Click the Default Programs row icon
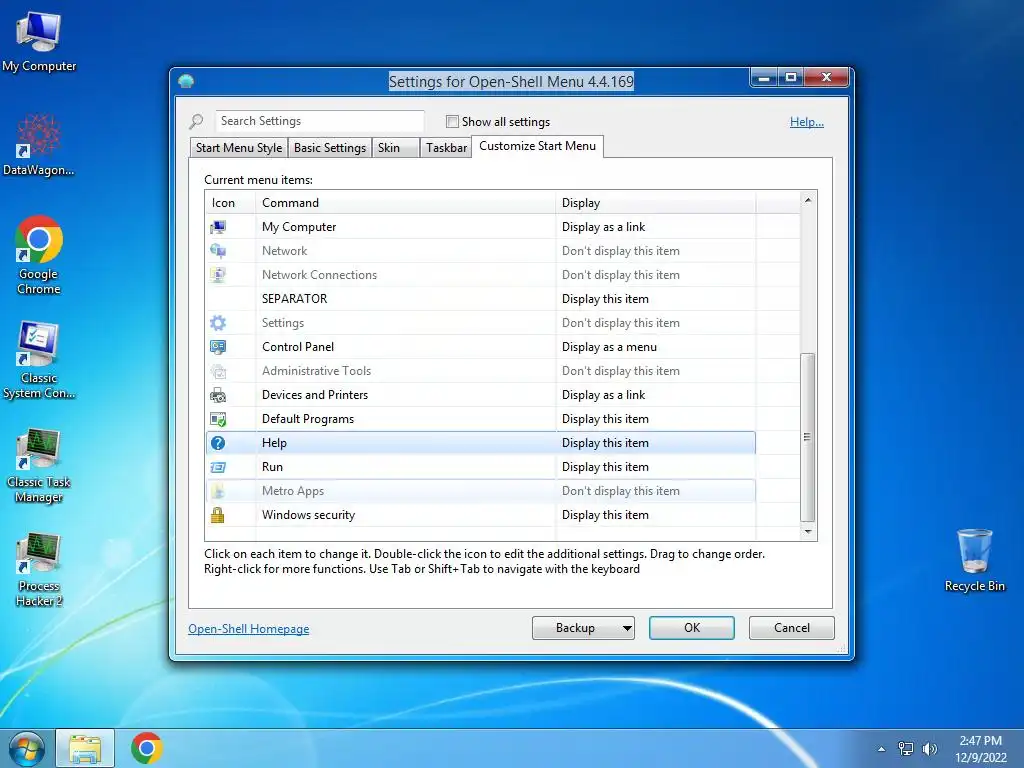The width and height of the screenshot is (1024, 768). coord(218,419)
